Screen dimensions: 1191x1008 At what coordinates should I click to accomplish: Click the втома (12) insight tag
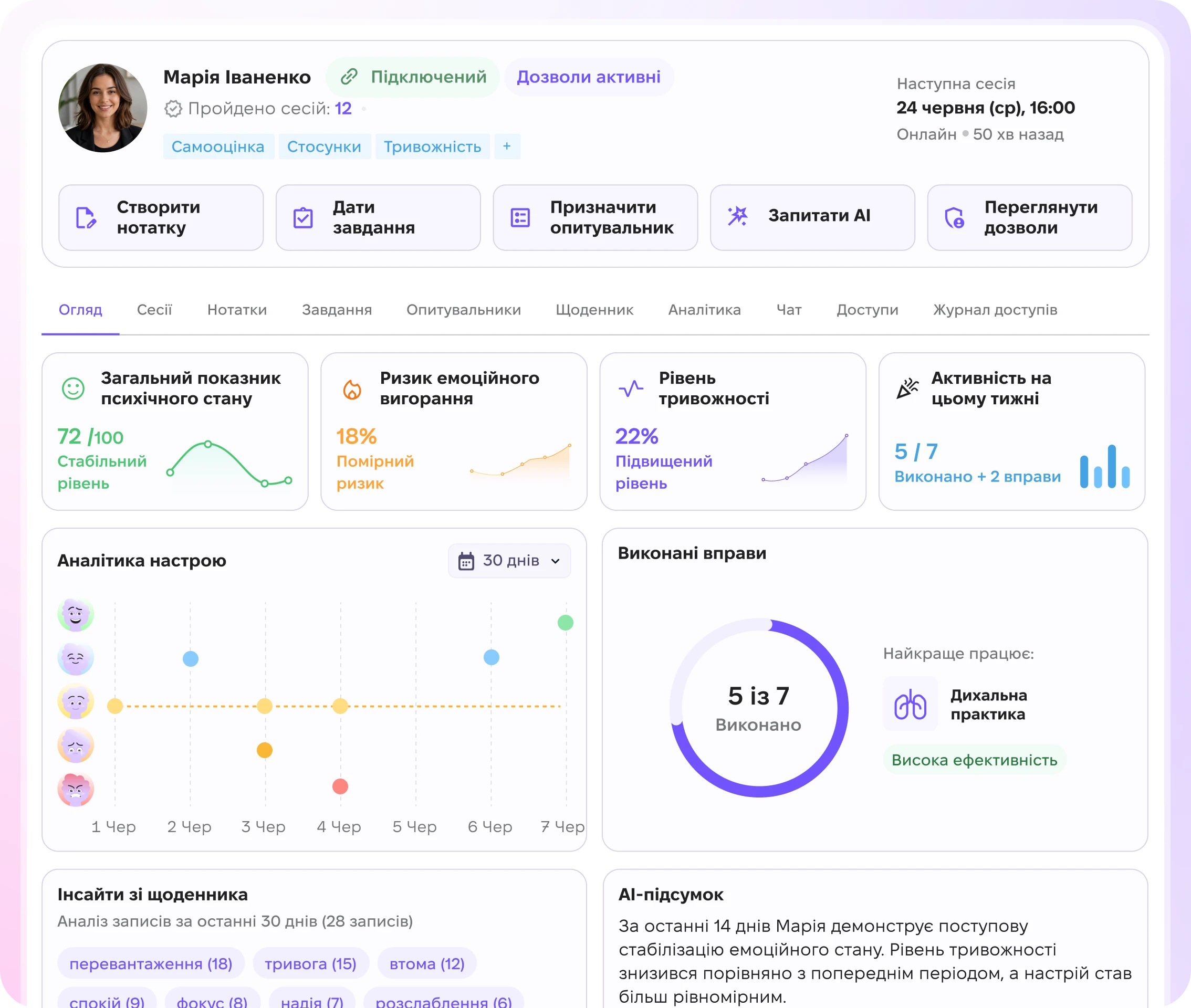coord(427,964)
